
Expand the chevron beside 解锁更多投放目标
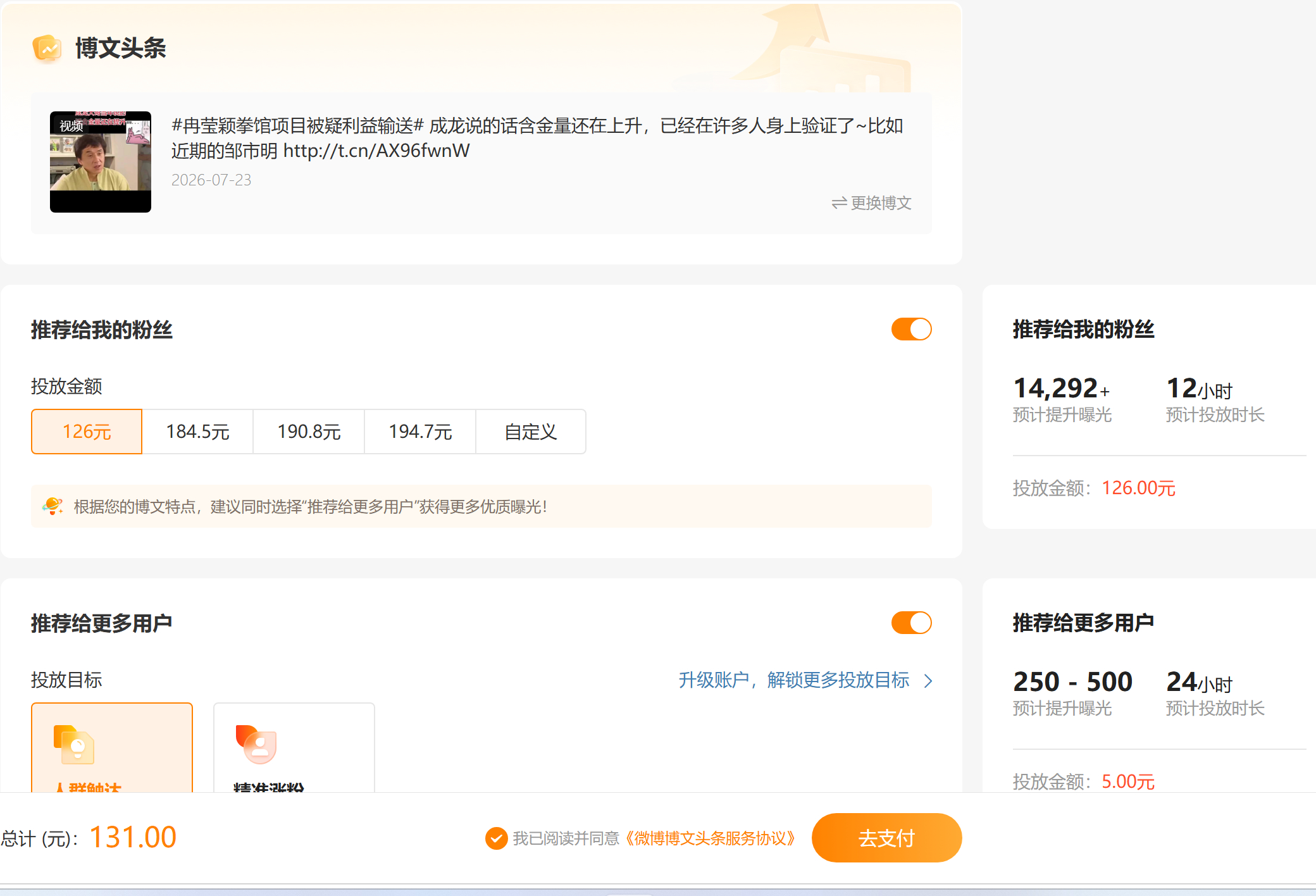pyautogui.click(x=928, y=681)
